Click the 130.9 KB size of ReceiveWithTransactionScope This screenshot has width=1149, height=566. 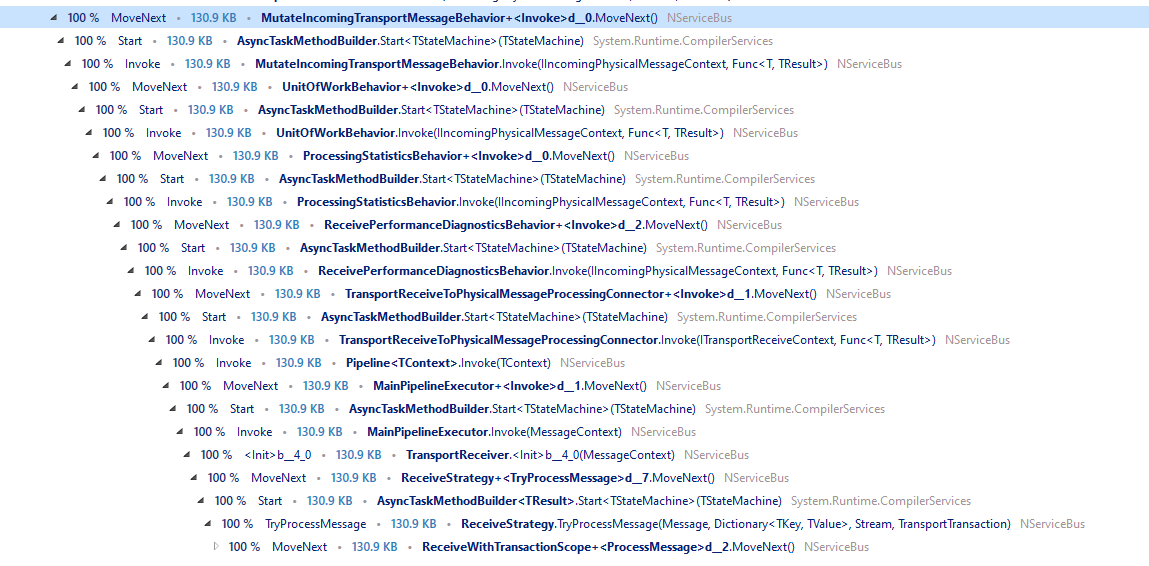[374, 547]
